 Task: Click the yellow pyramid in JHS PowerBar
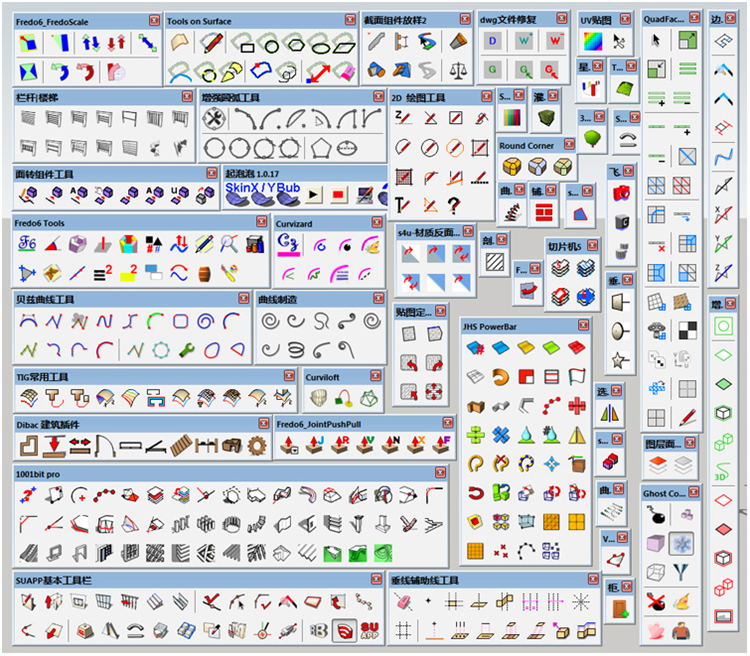click(x=577, y=435)
